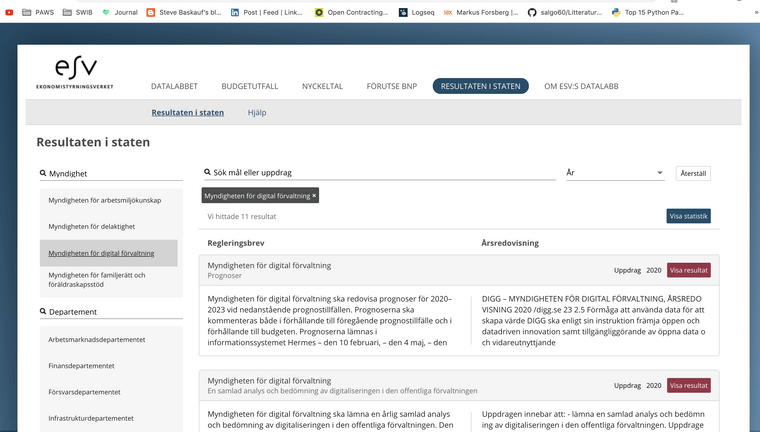
Task: Open the LinkedIn Post Feed bookmark
Action: pos(269,12)
